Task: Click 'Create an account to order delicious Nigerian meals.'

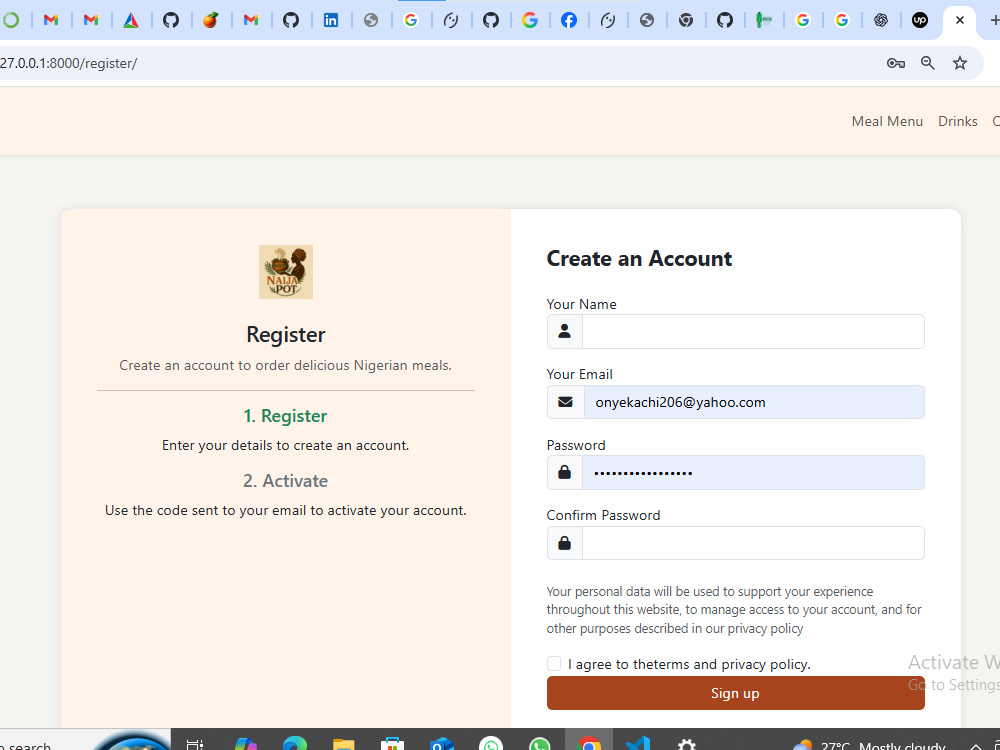Action: (x=286, y=365)
